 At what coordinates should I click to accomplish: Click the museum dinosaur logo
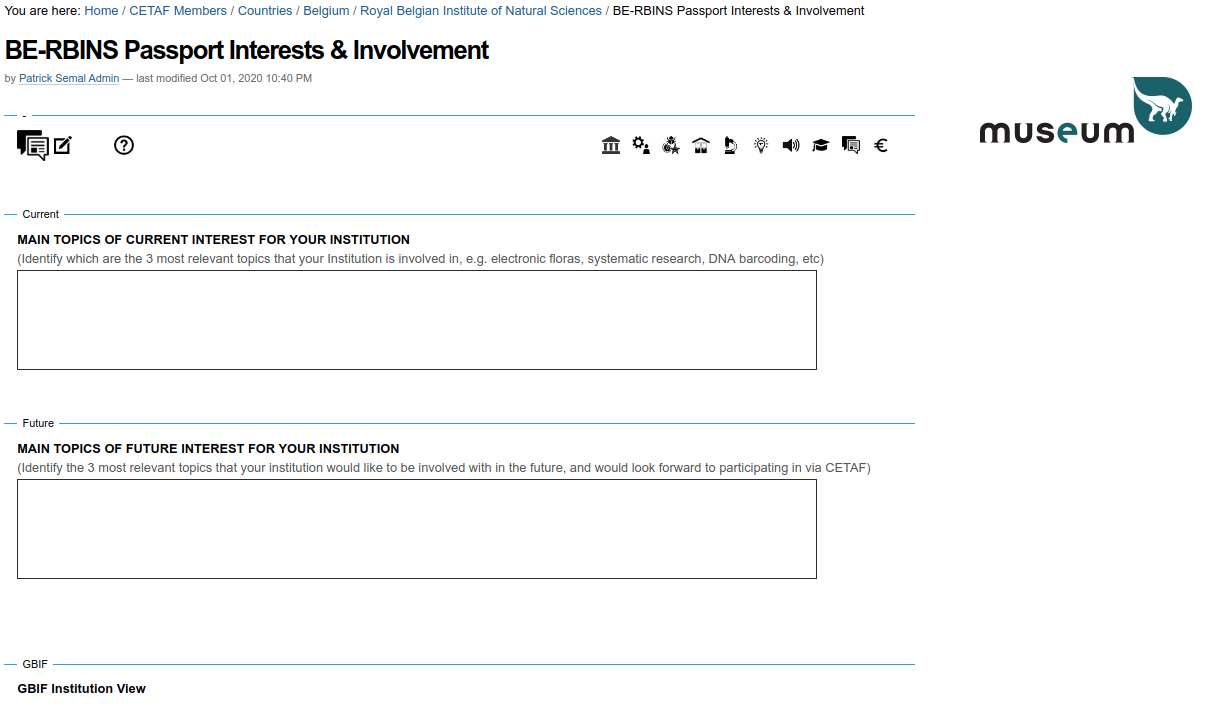(1085, 111)
